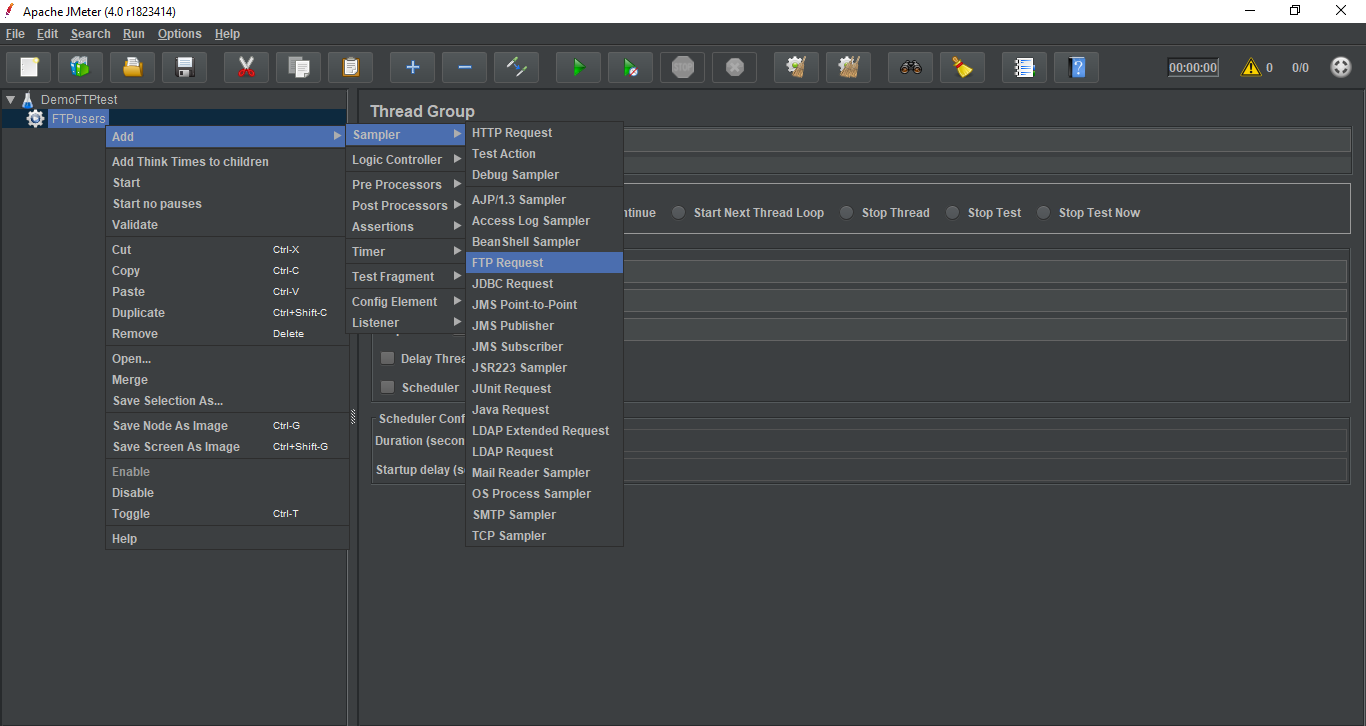
Task: Select the Stop Test Now radio button
Action: coord(1044,213)
